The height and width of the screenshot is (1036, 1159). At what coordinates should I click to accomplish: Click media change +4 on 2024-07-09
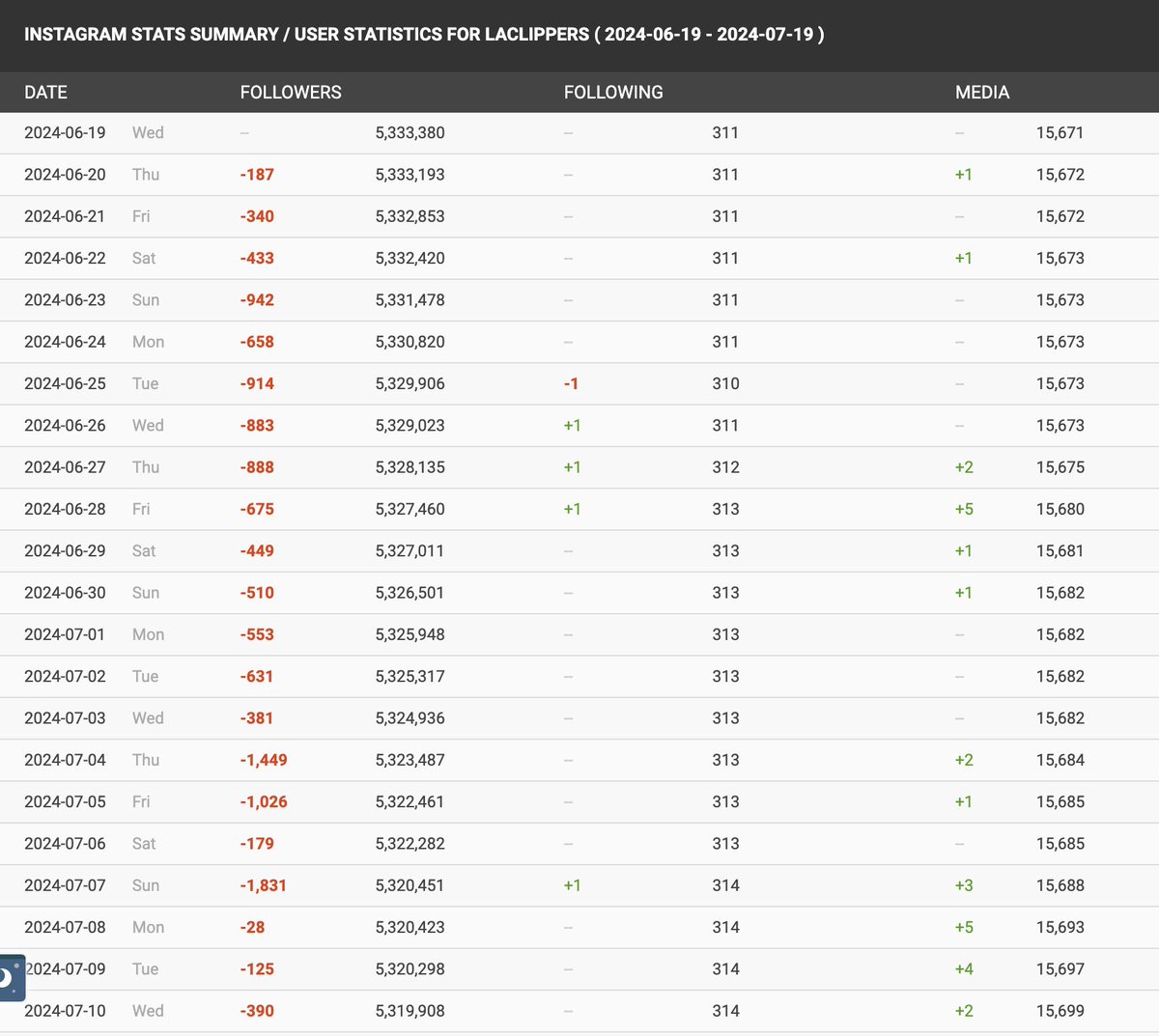click(964, 969)
